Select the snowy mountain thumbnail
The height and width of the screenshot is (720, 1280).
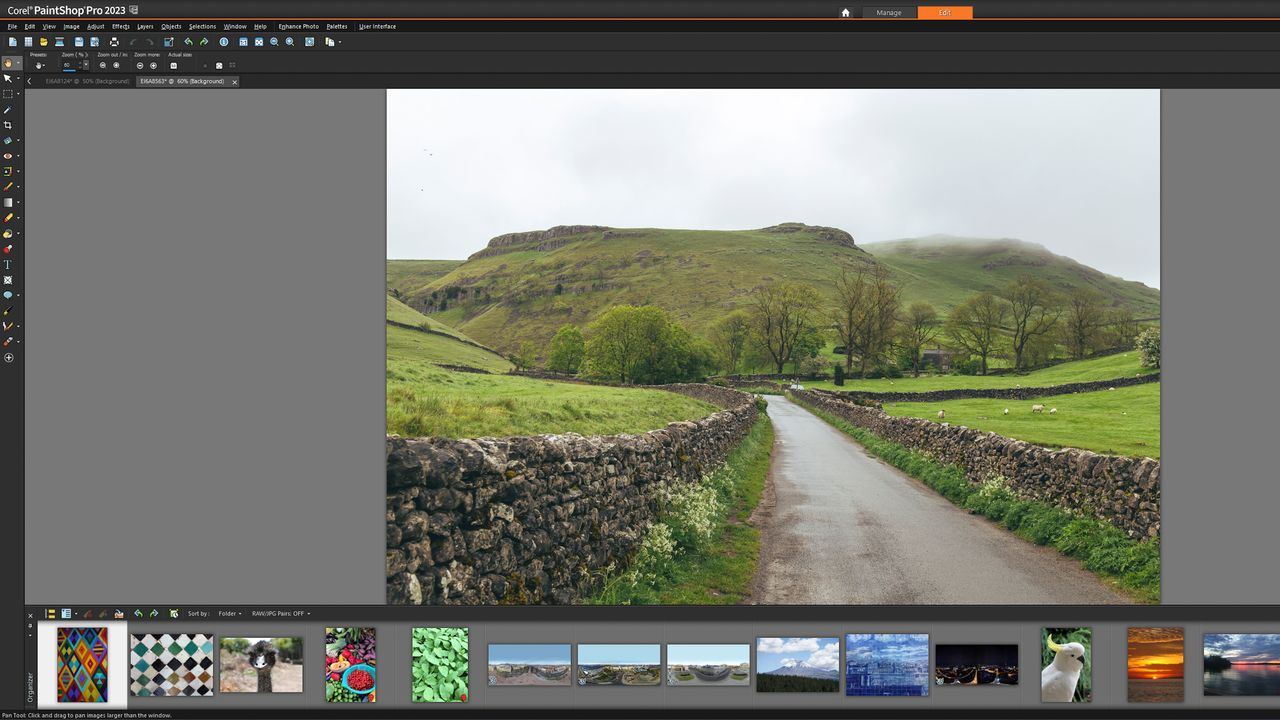coord(798,665)
